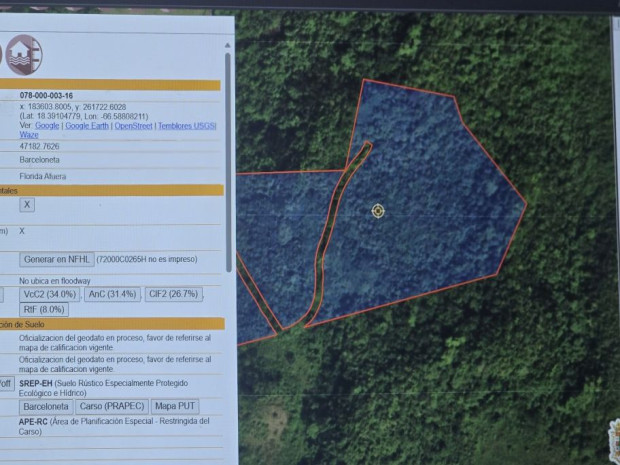
Task: Click the info panel vertical scrollbar
Action: tap(228, 160)
